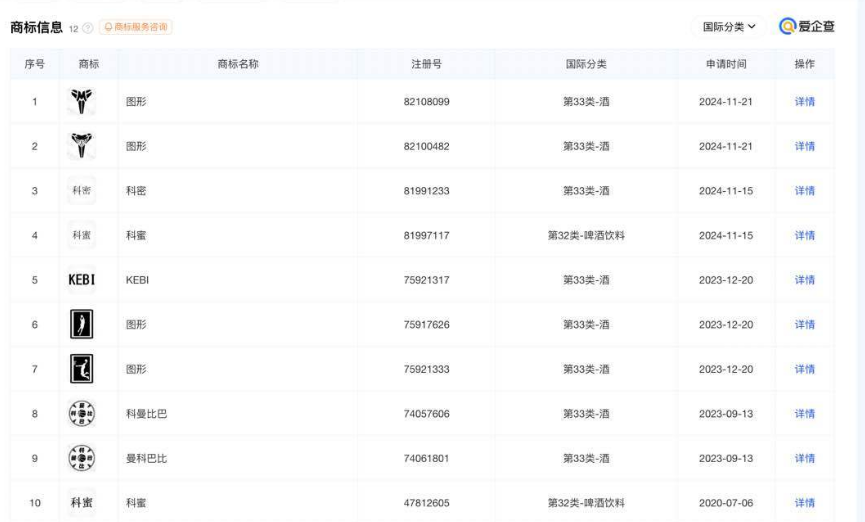
Task: Click the 注册号 column header
Action: coord(426,64)
